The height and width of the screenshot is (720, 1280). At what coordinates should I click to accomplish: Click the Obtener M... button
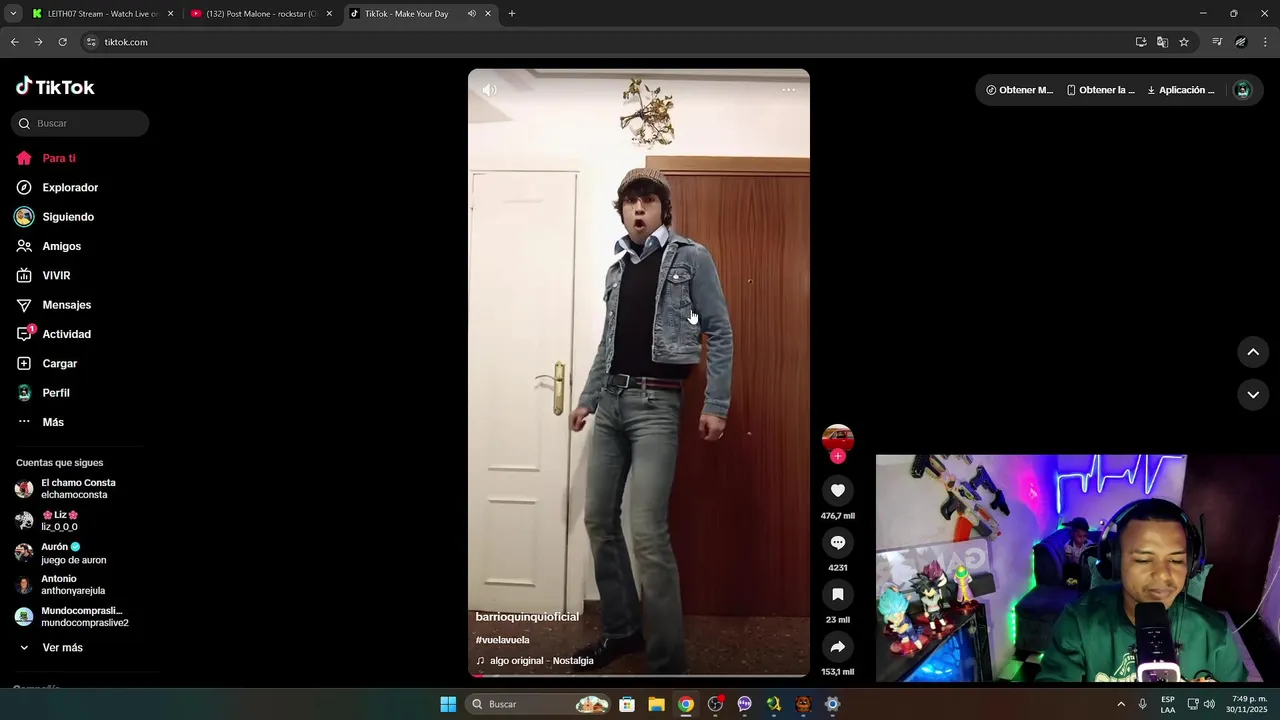(1020, 90)
